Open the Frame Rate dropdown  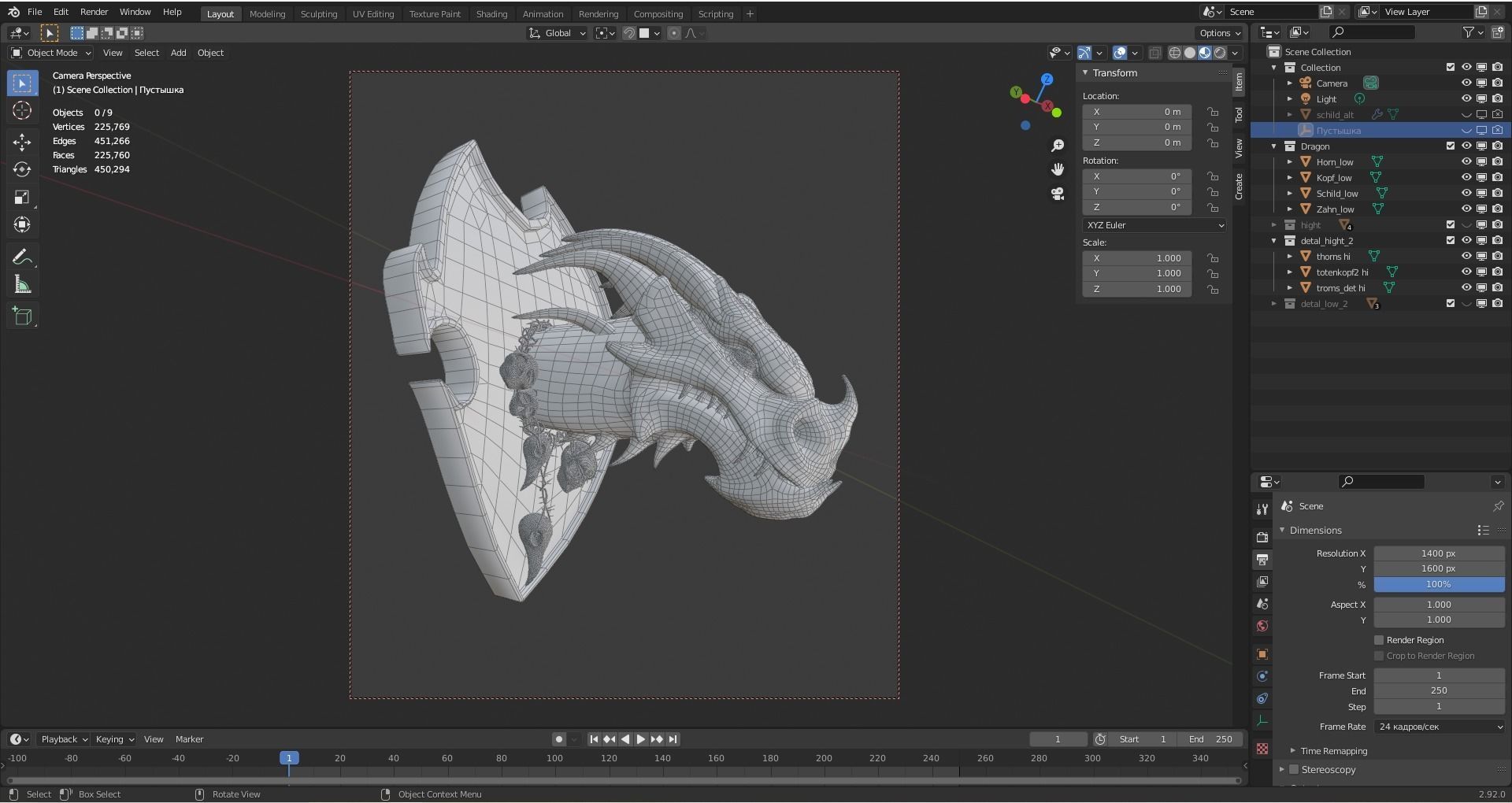(1440, 727)
